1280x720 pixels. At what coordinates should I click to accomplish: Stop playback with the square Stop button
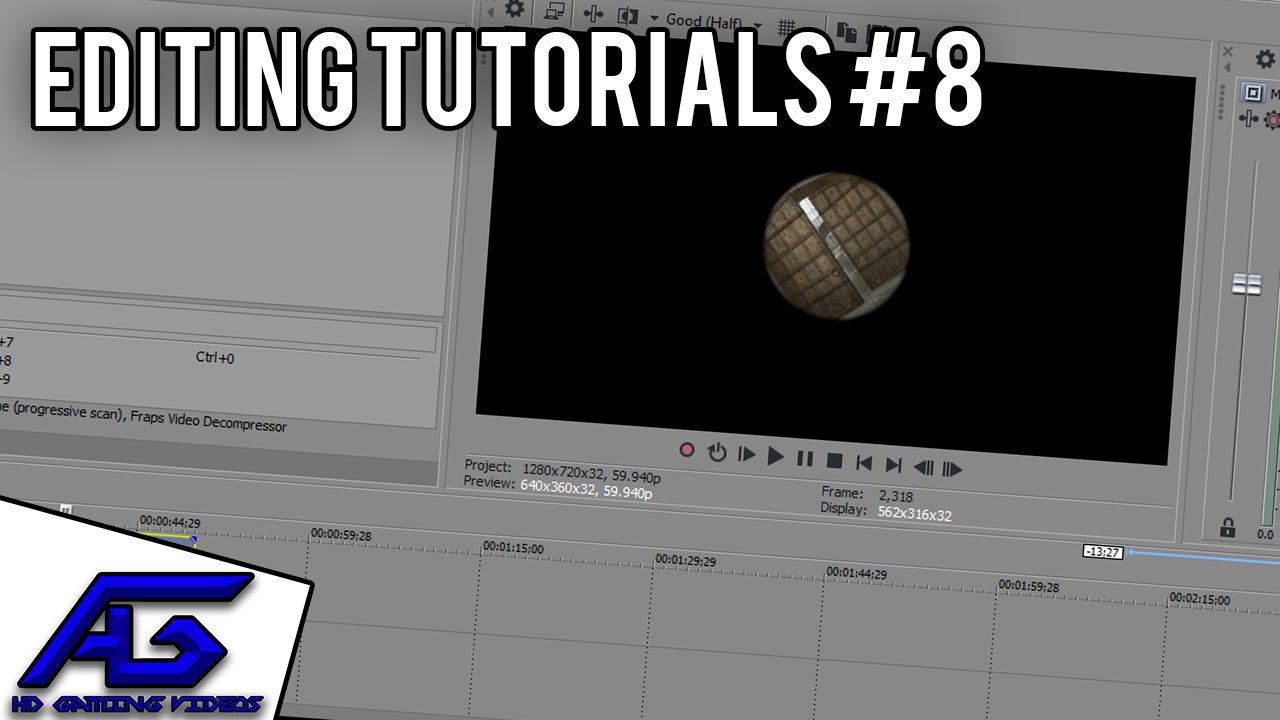tap(834, 460)
